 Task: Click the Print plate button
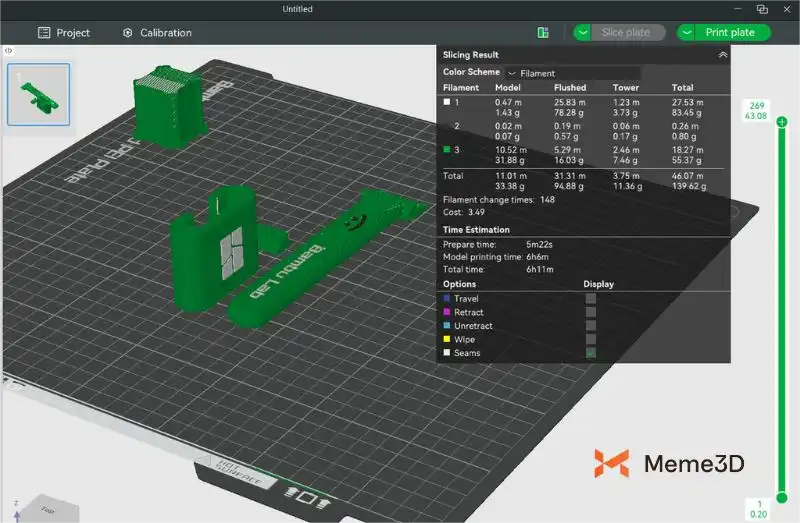(730, 33)
